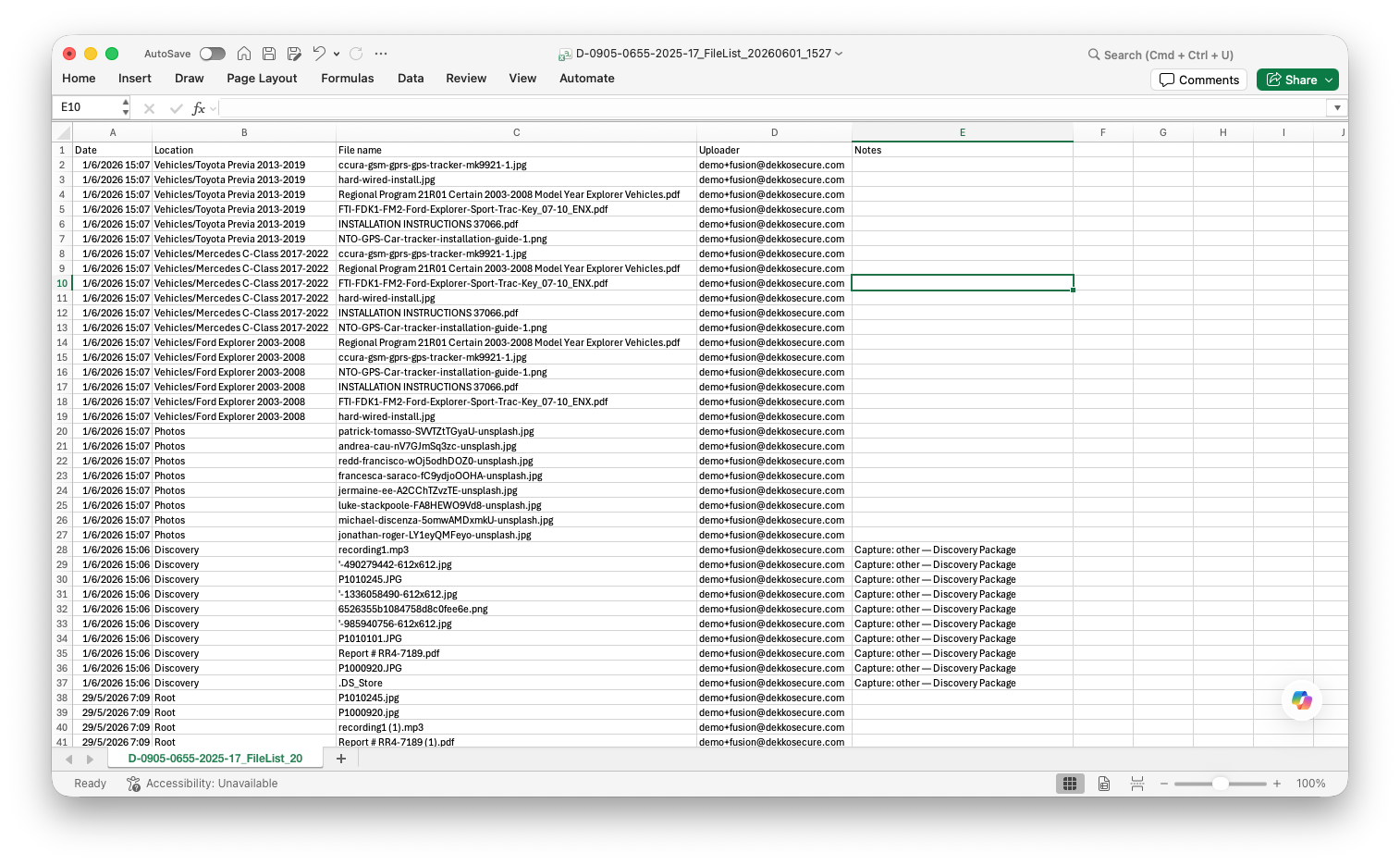Image resolution: width=1400 pixels, height=865 pixels.
Task: Switch to Page Break Preview in the status bar
Action: pyautogui.click(x=1137, y=784)
